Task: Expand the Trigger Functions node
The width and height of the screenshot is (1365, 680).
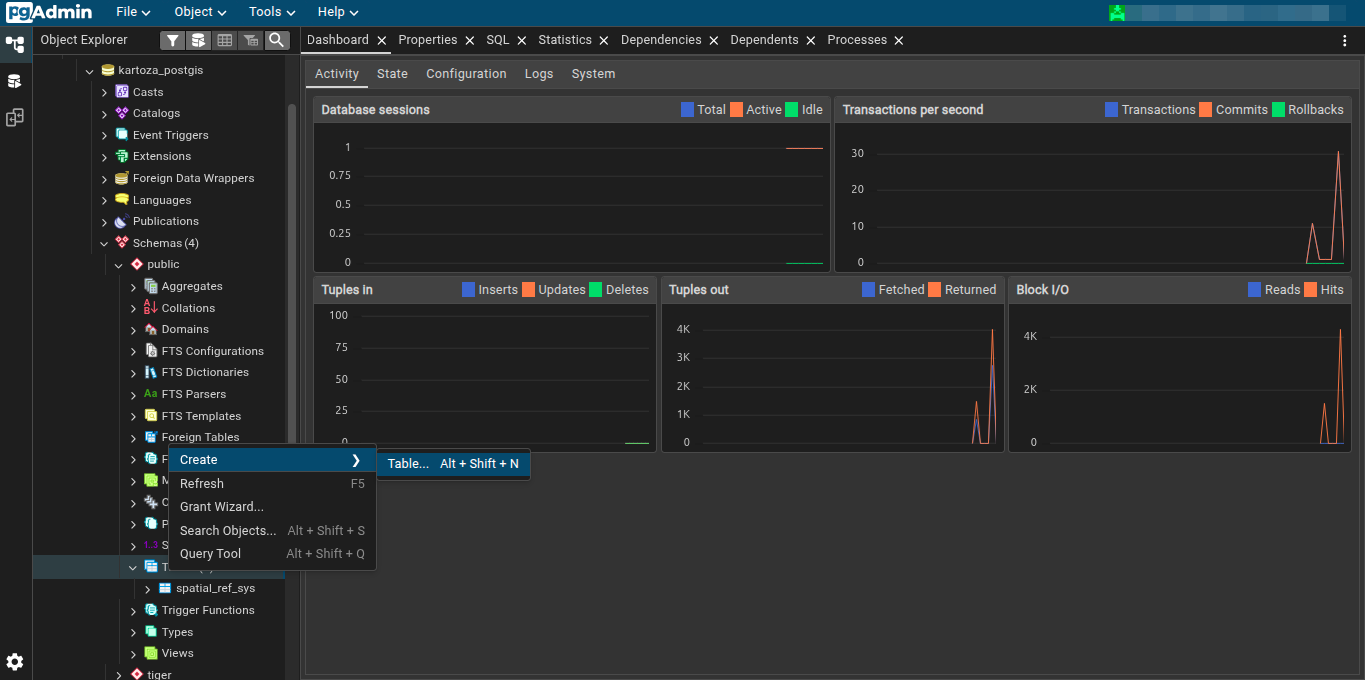Action: (x=134, y=611)
